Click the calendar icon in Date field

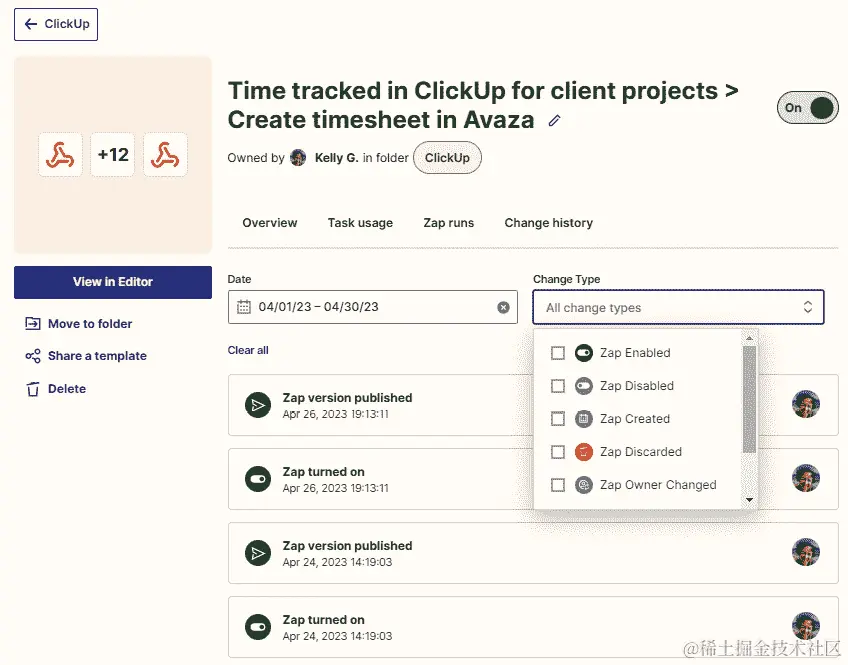click(x=244, y=307)
